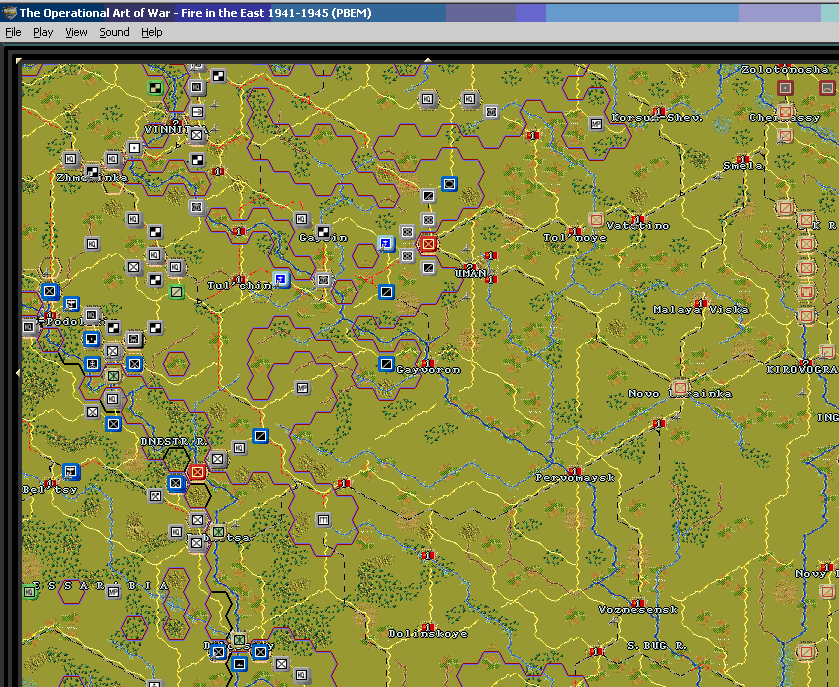Click the DNESTR R. river label

pos(173,441)
